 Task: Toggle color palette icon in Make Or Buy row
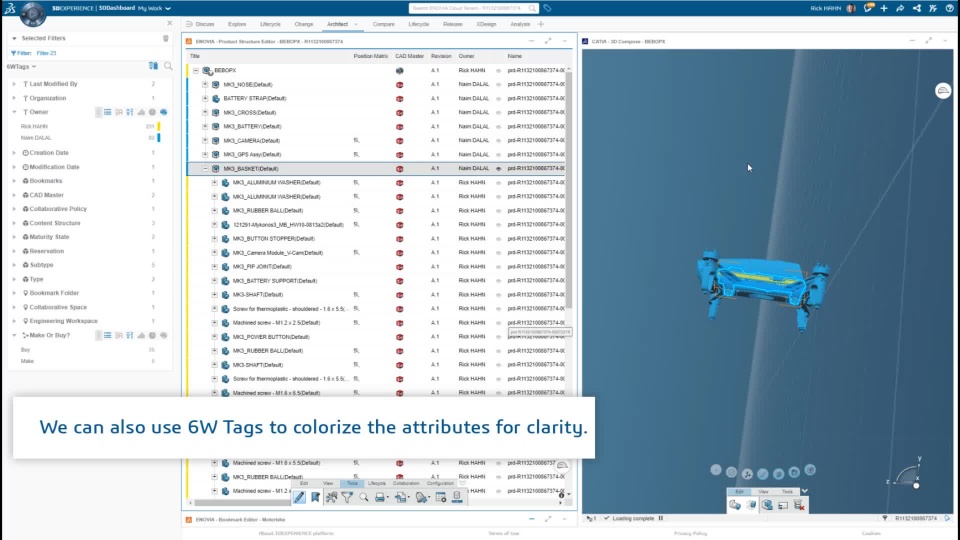163,336
